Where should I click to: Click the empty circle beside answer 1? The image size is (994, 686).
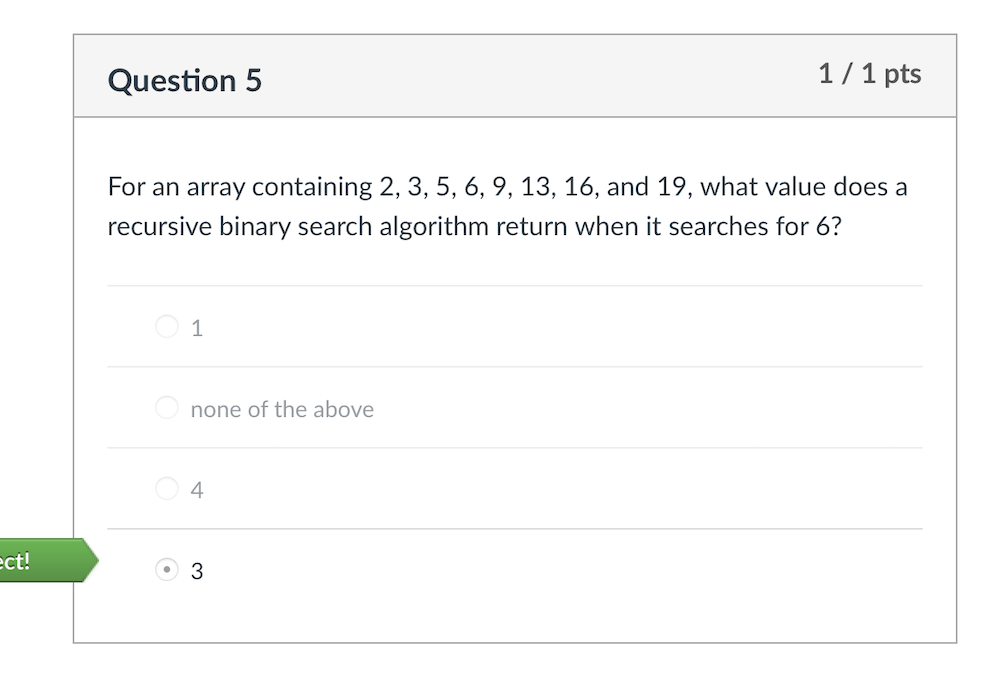167,327
